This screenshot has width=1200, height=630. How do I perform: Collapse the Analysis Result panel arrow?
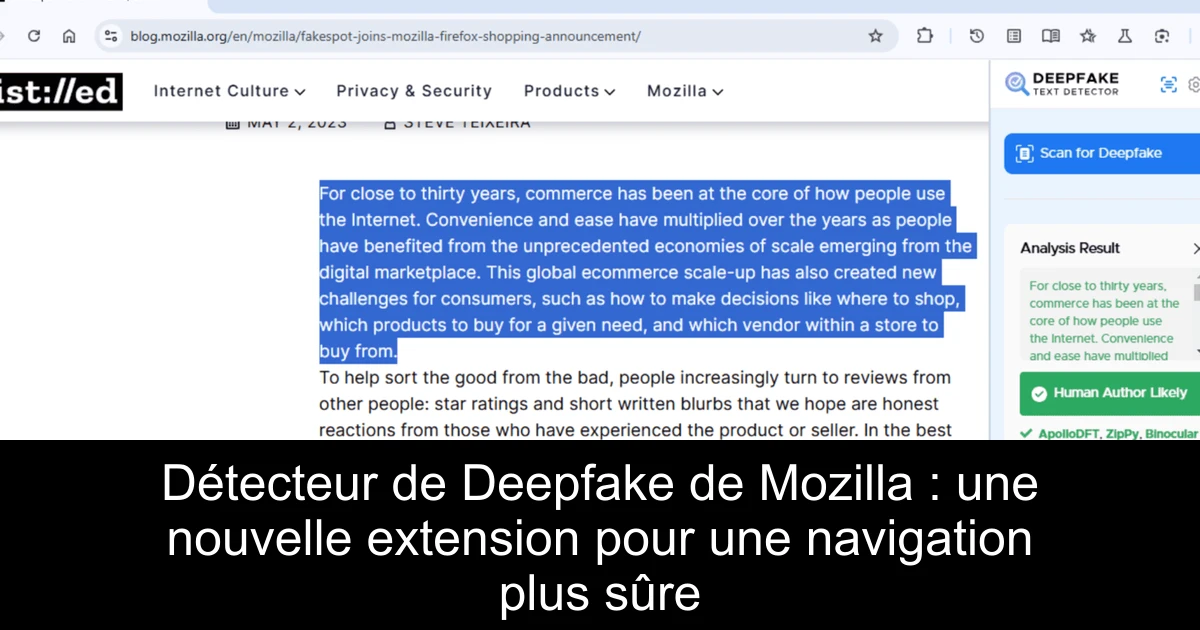[1195, 248]
